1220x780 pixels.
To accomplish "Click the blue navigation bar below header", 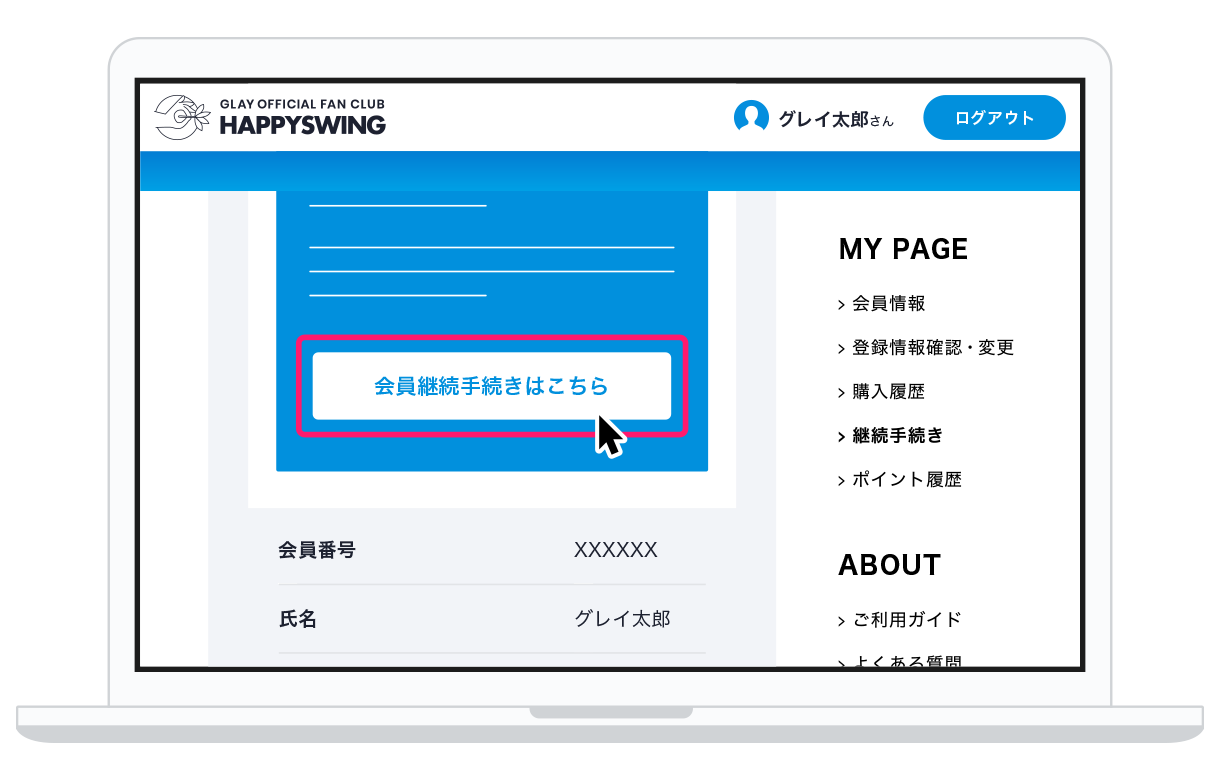I will 610,171.
